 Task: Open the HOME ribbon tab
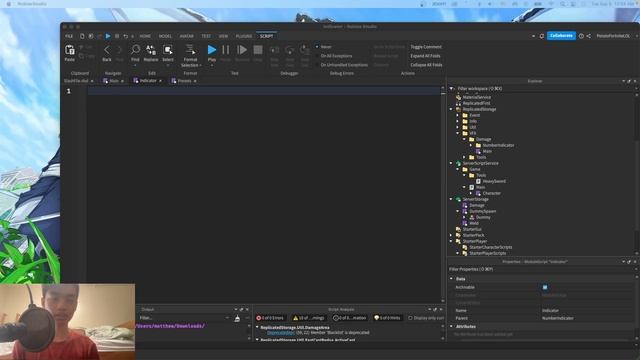tap(145, 36)
